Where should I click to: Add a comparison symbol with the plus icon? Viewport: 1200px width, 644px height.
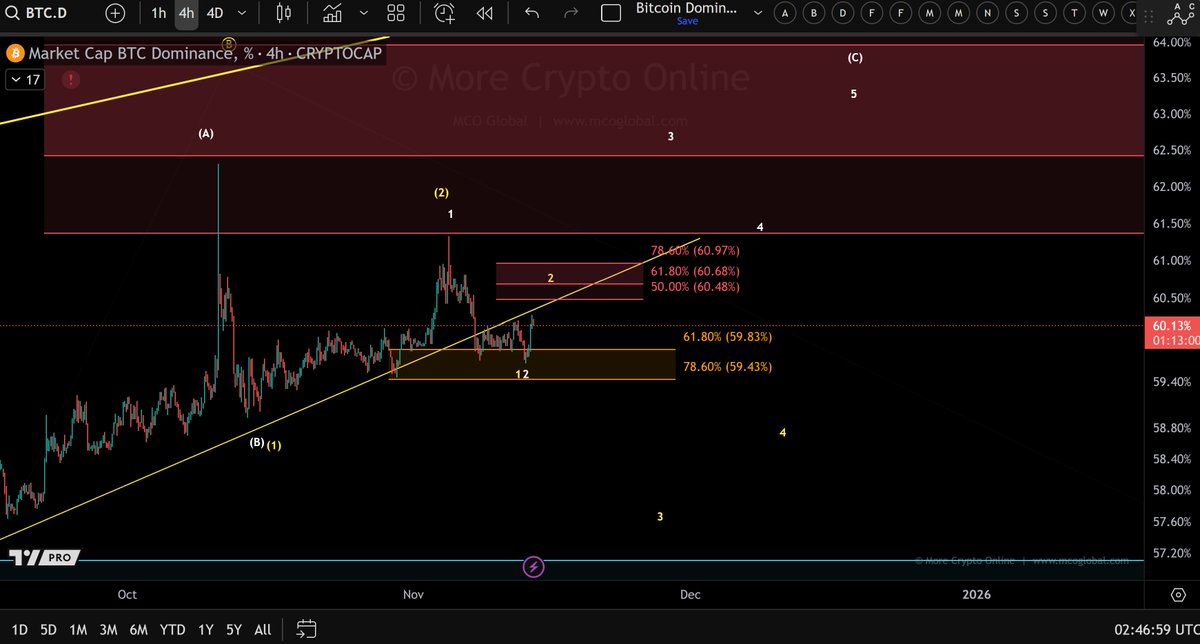tap(116, 14)
